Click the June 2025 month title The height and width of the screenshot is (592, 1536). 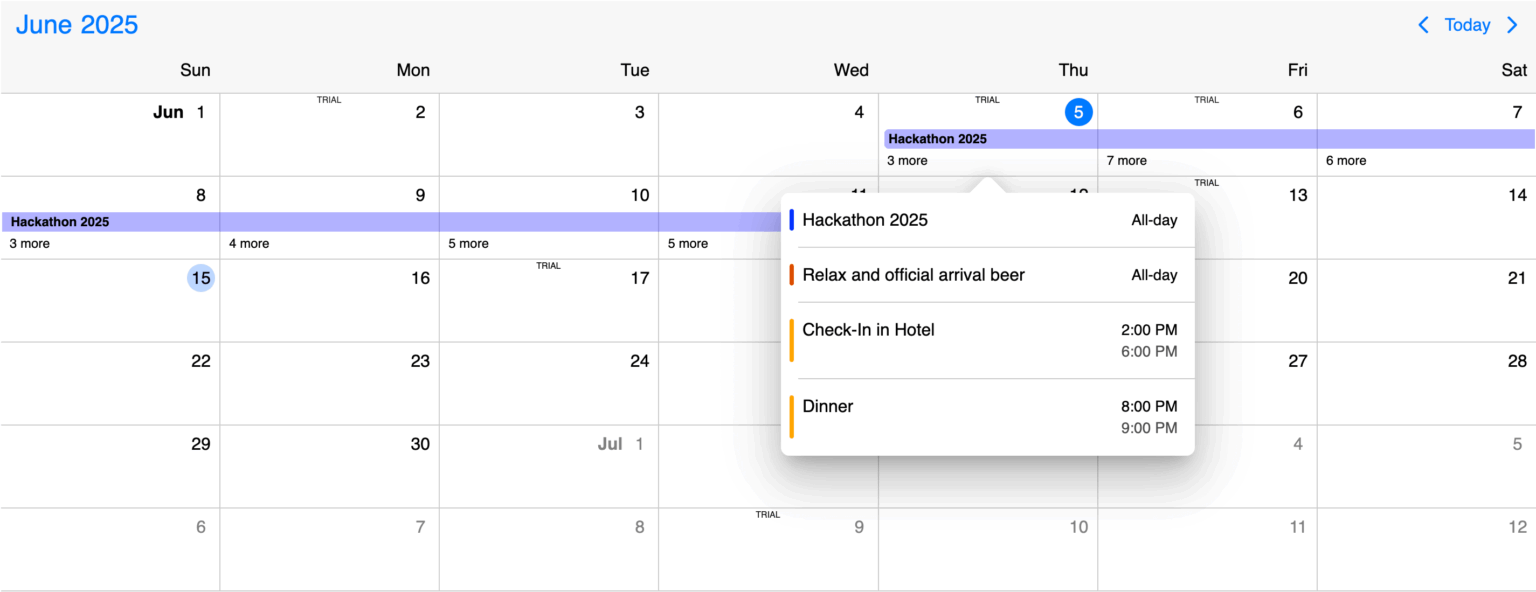point(76,24)
